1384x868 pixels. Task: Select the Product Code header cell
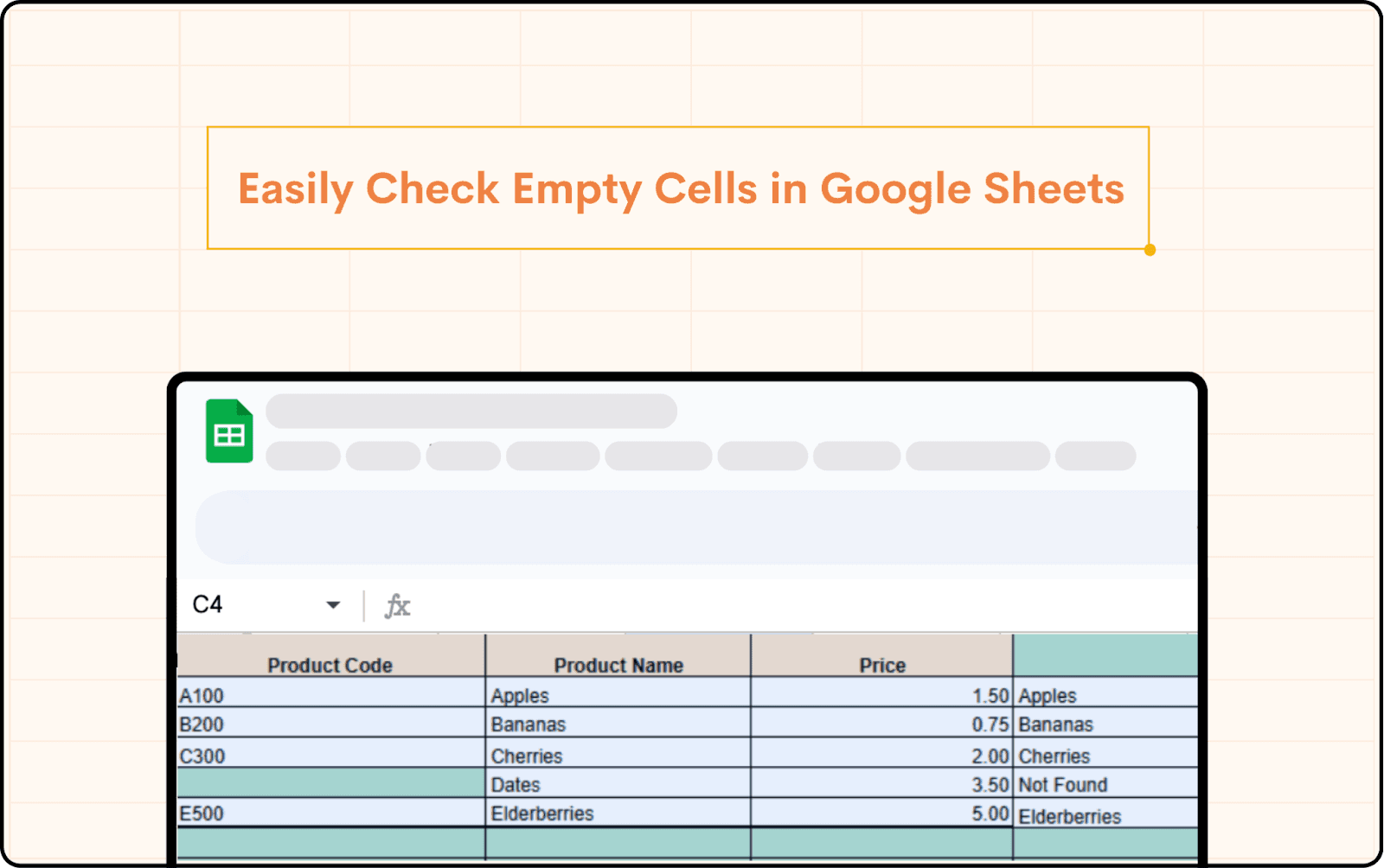[330, 656]
